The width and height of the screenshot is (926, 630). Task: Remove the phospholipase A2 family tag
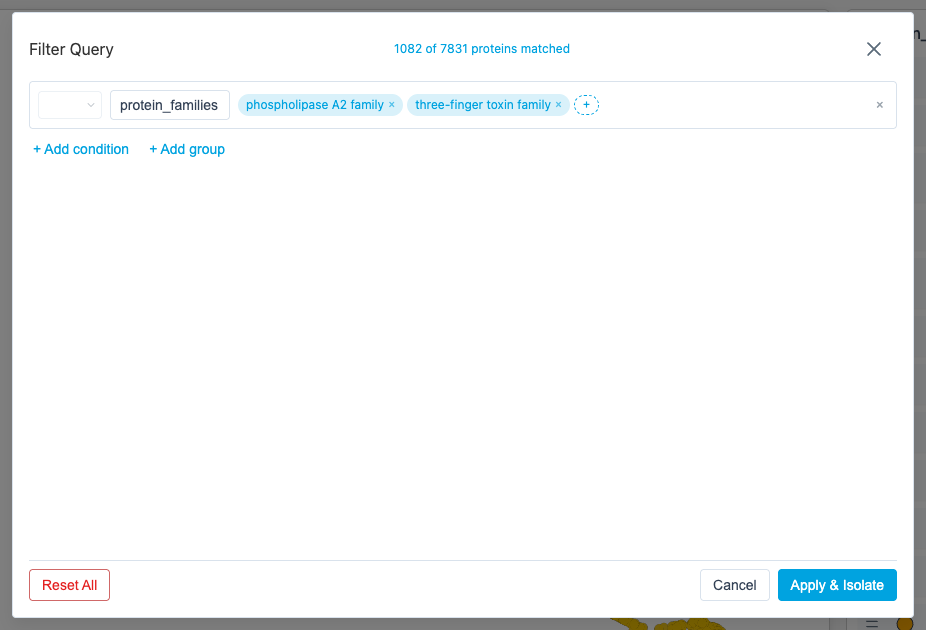pyautogui.click(x=392, y=105)
